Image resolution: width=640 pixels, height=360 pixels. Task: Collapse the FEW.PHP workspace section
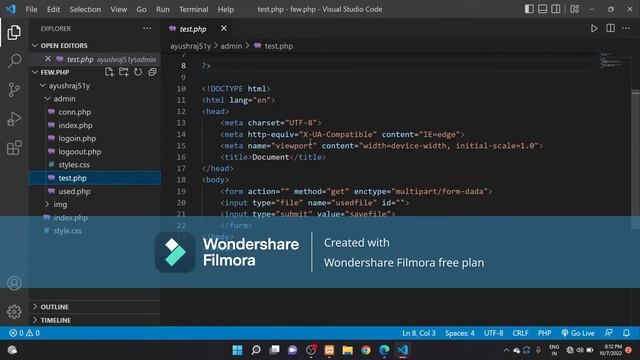tap(55, 72)
